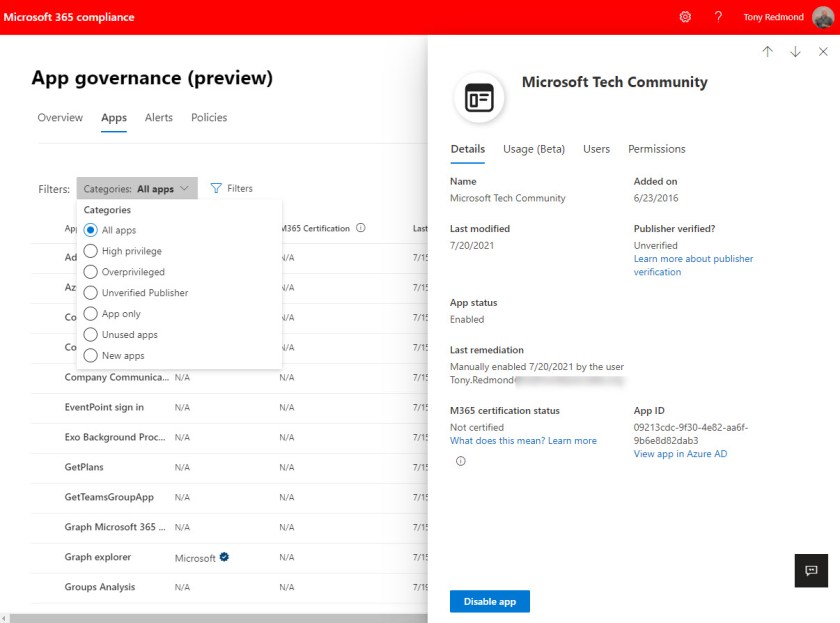Select the Exo Background Proc... row
Viewport: 840px width, 623px height.
tap(229, 437)
